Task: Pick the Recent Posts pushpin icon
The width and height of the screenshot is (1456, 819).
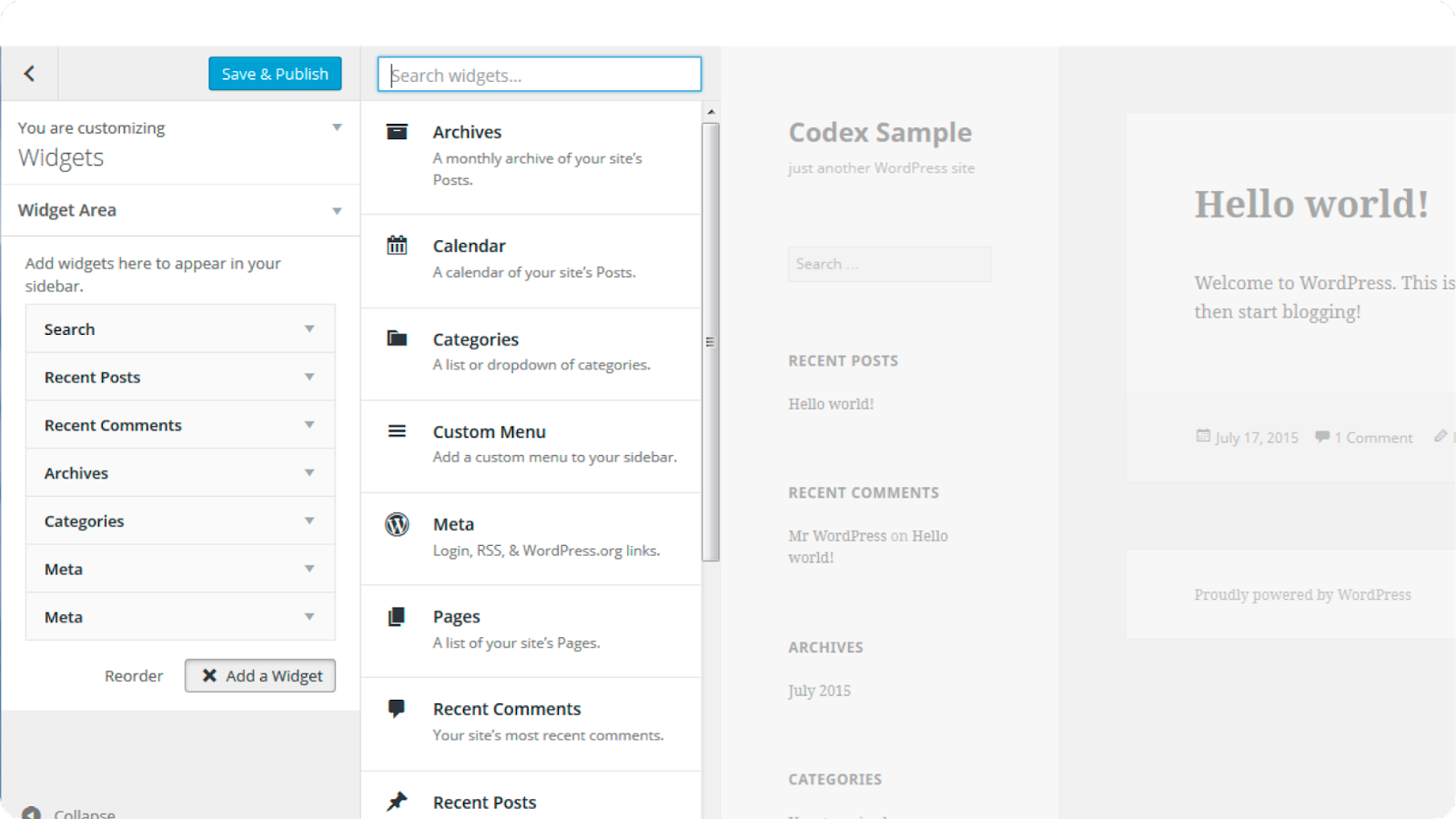Action: (397, 802)
